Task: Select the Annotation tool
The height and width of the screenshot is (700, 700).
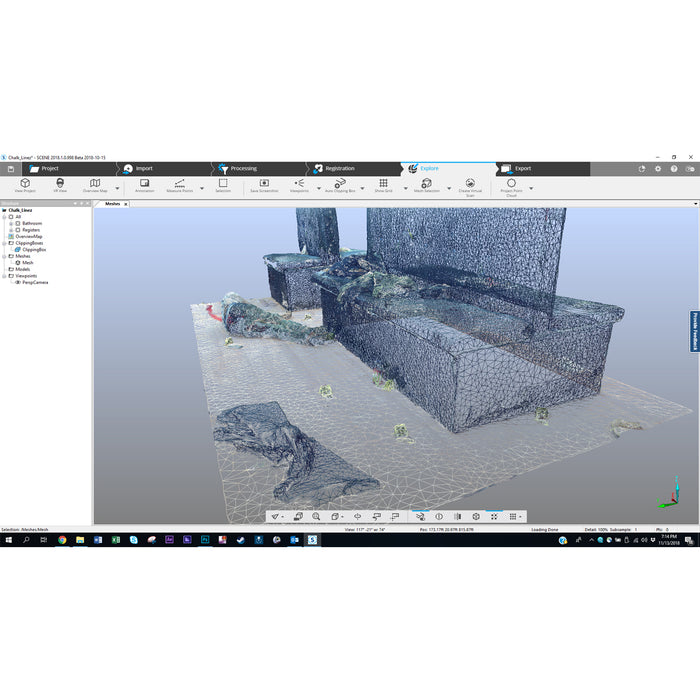Action: pyautogui.click(x=145, y=185)
